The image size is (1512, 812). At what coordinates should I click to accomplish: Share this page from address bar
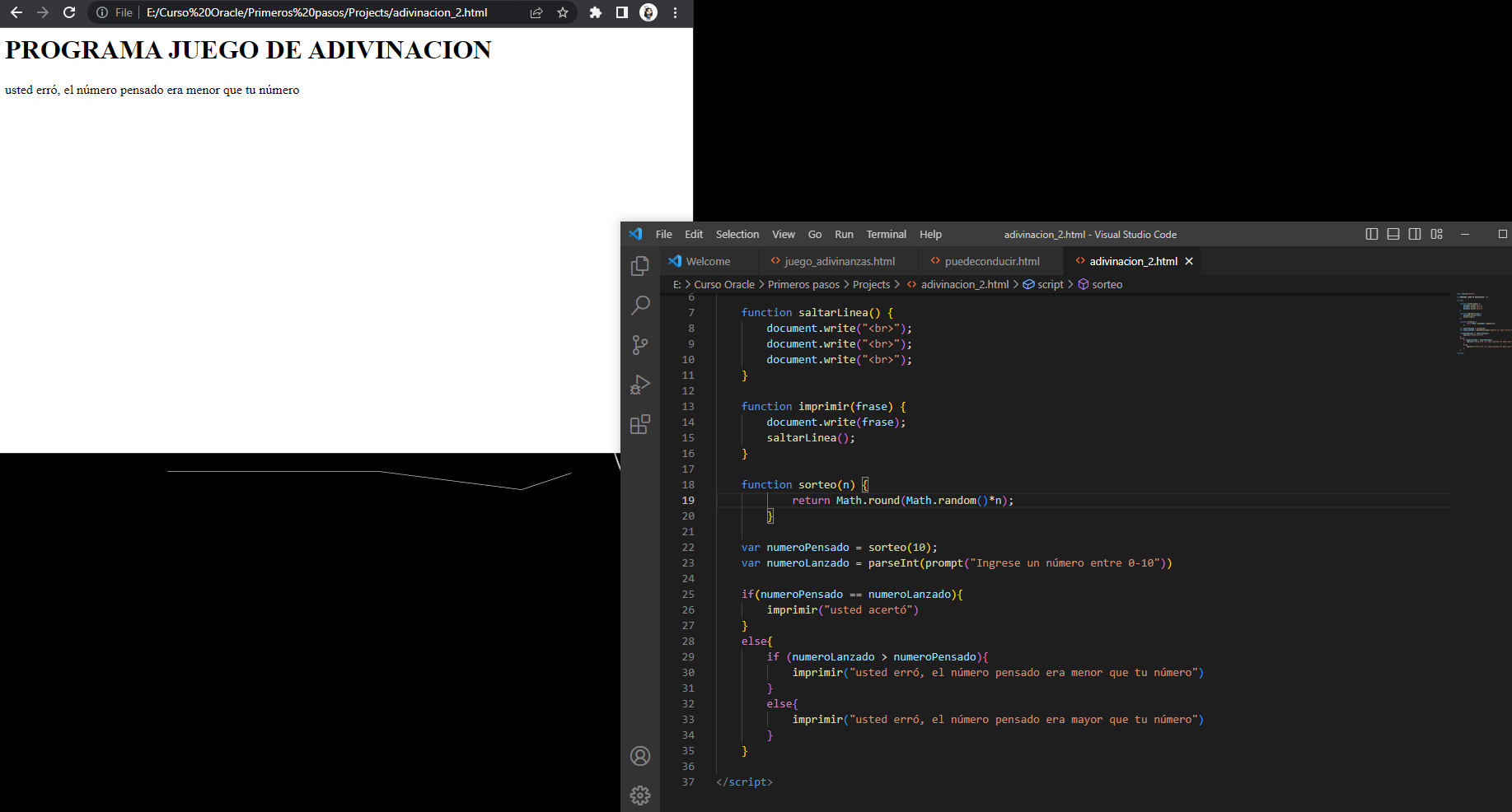pos(536,12)
